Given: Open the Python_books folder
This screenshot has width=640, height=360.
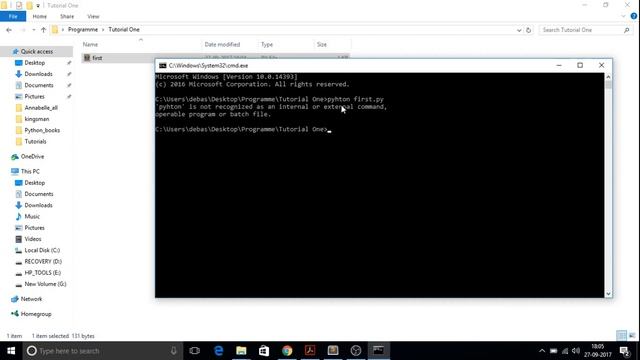Looking at the screenshot, I should (x=42, y=130).
